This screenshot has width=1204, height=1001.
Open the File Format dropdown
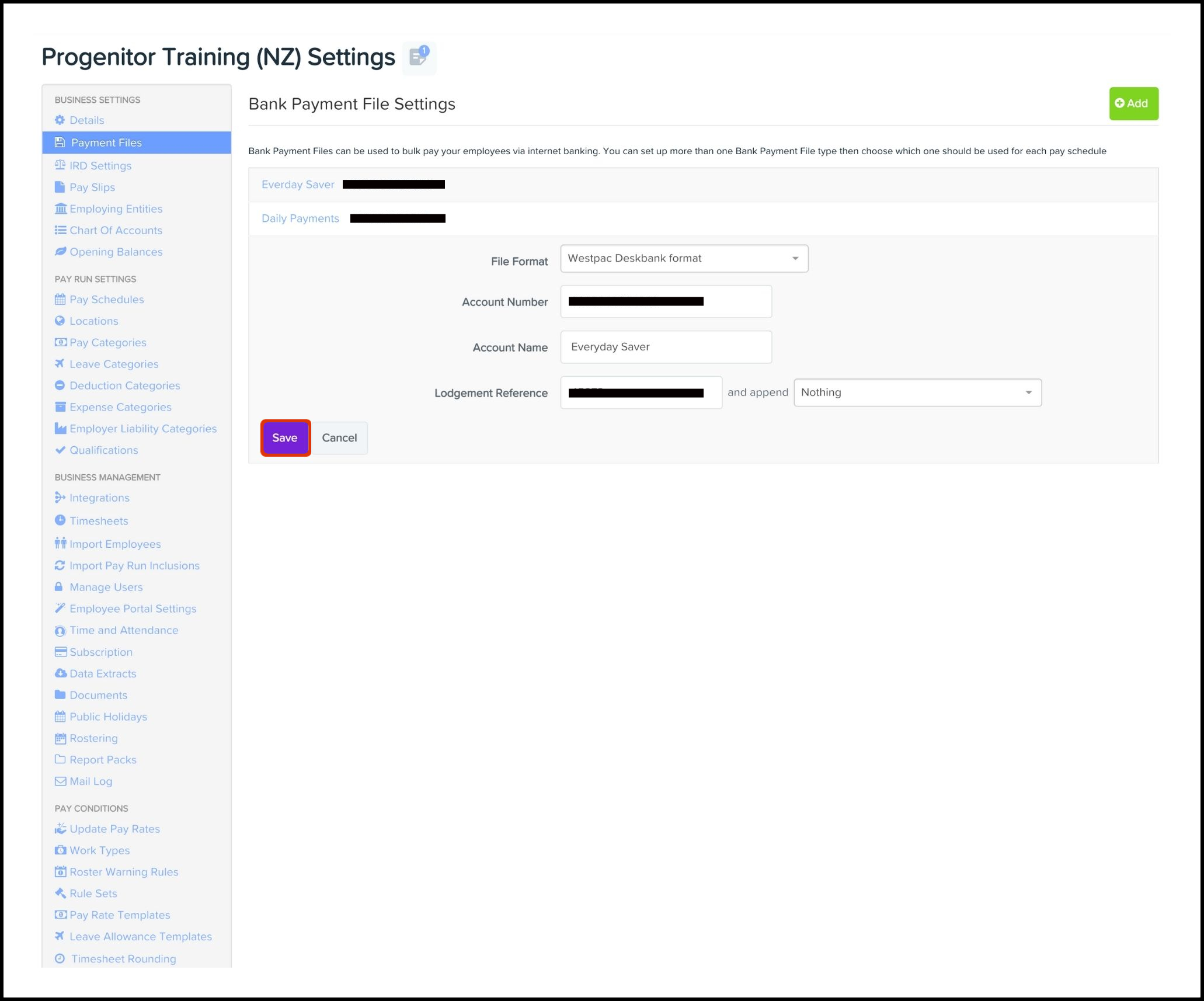tap(684, 259)
